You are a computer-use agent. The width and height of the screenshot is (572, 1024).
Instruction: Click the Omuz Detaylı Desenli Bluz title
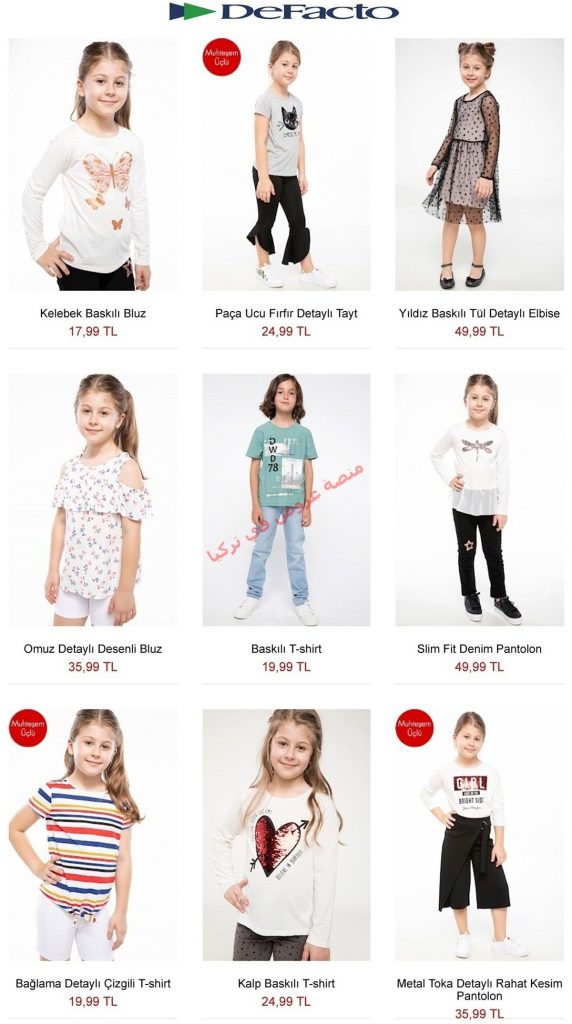point(93,649)
